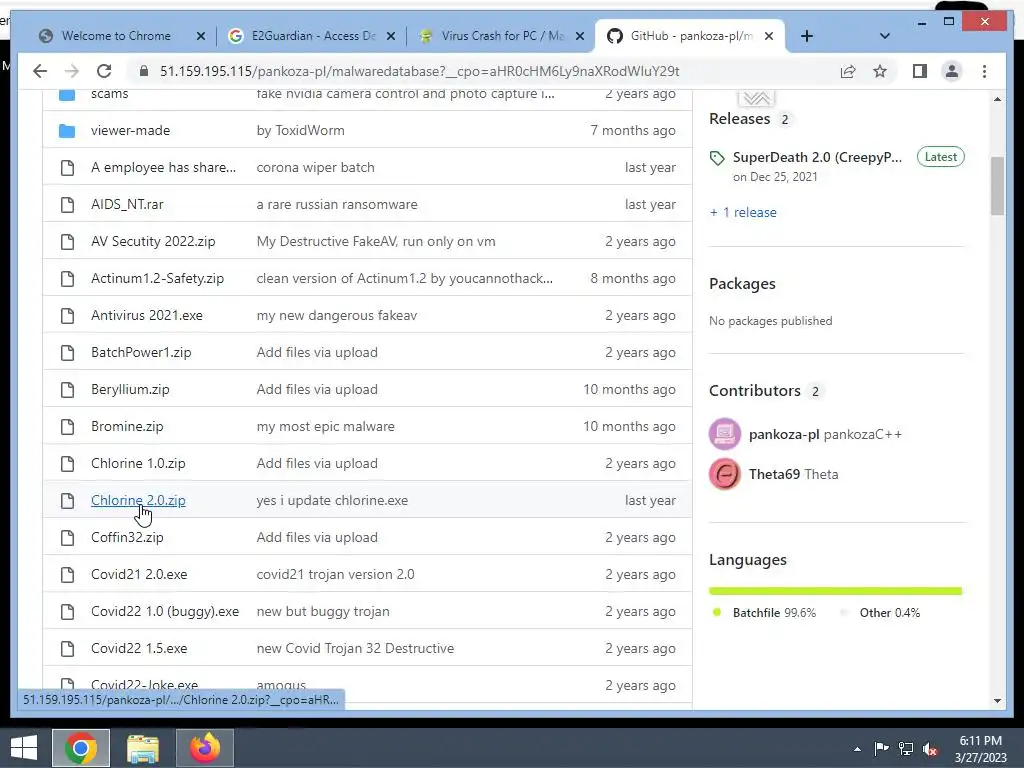Click 'my most epic malware' commit message
The height and width of the screenshot is (768, 1024).
pyautogui.click(x=325, y=426)
